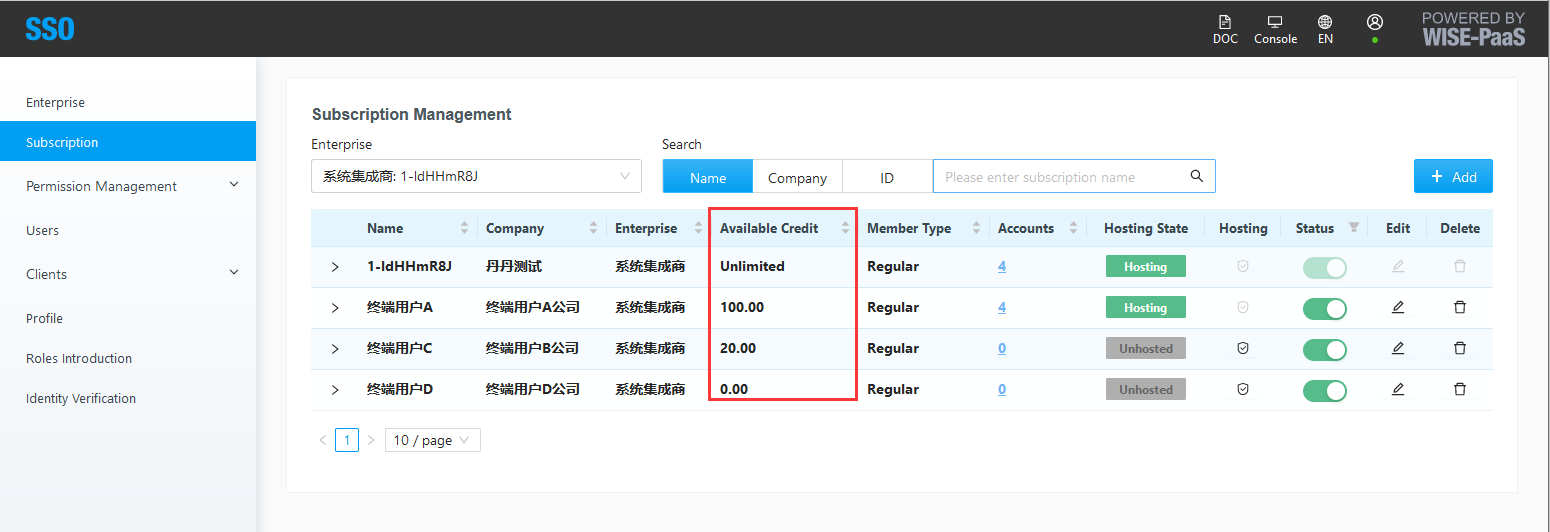Go to next page arrow
Screen dimensions: 1550x532
[371, 440]
